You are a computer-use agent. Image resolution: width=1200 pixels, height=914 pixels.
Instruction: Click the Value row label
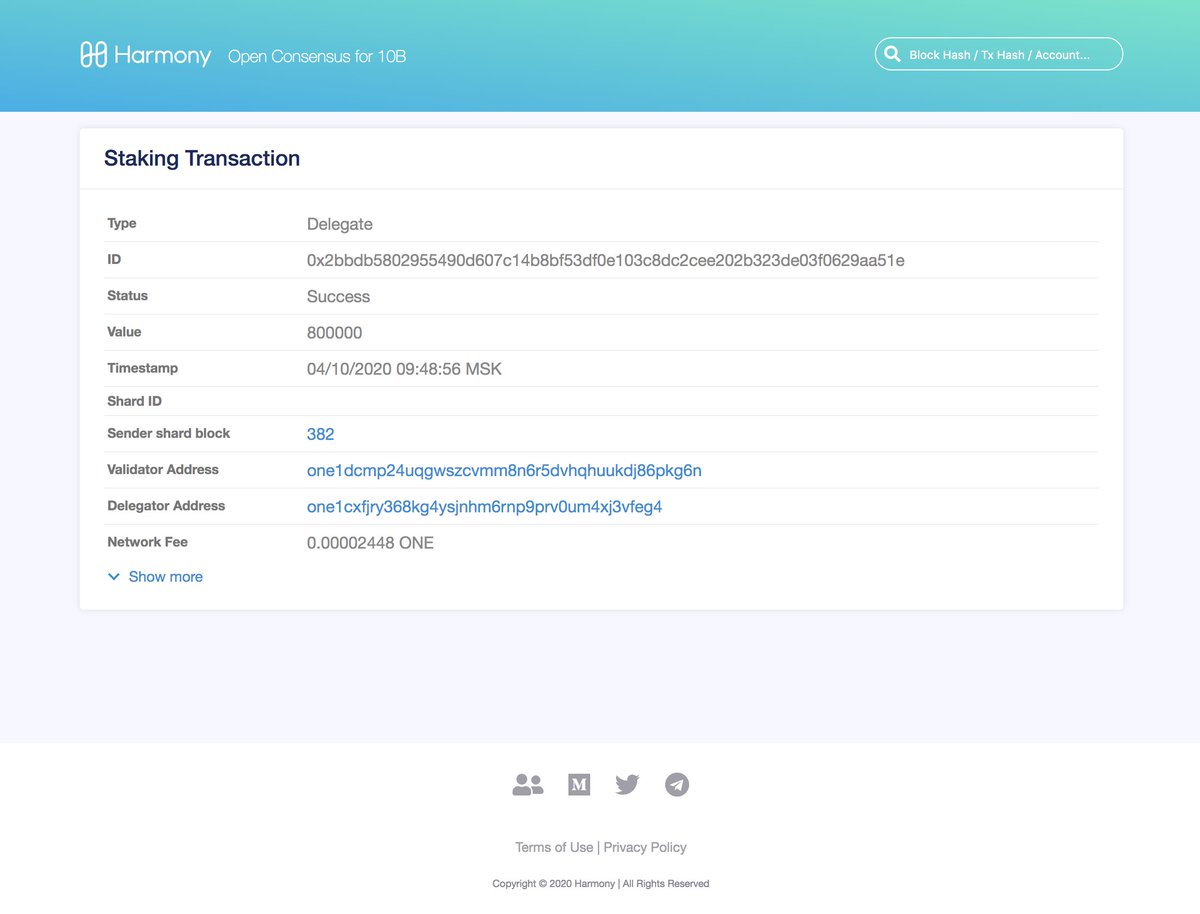tap(124, 332)
